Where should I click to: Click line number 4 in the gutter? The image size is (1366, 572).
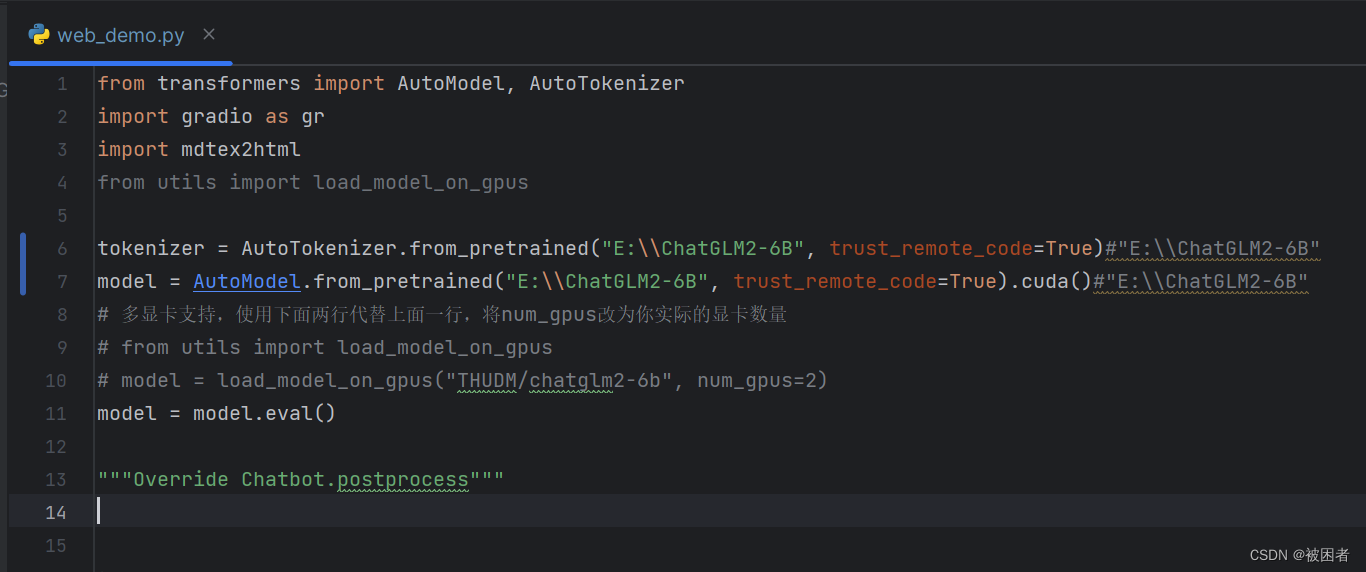tap(62, 183)
